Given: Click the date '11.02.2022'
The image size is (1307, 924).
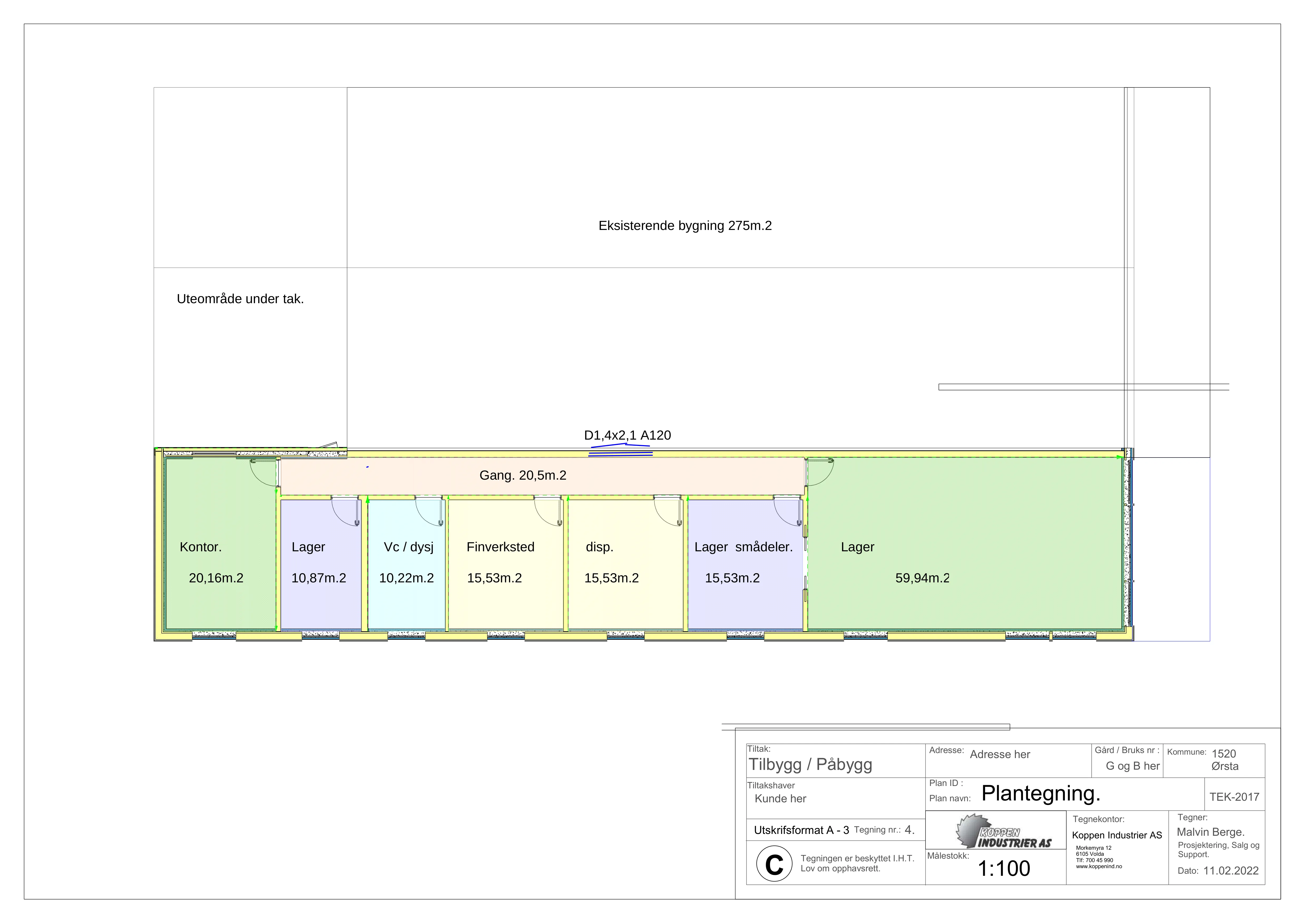Looking at the screenshot, I should [1231, 871].
